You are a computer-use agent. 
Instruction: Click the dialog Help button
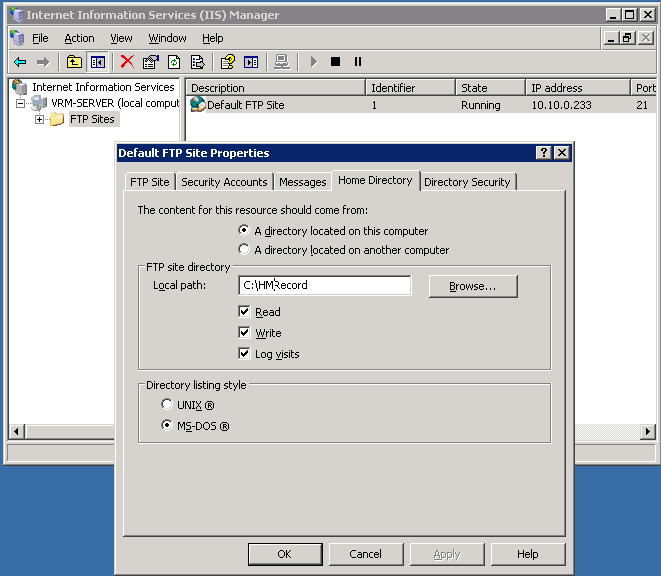(x=528, y=554)
